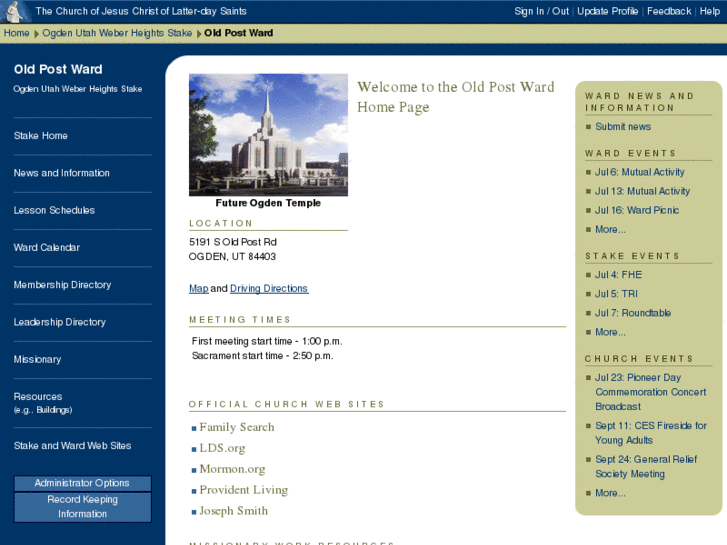Click 'OGDEN, UT 84403' address line

click(x=232, y=256)
